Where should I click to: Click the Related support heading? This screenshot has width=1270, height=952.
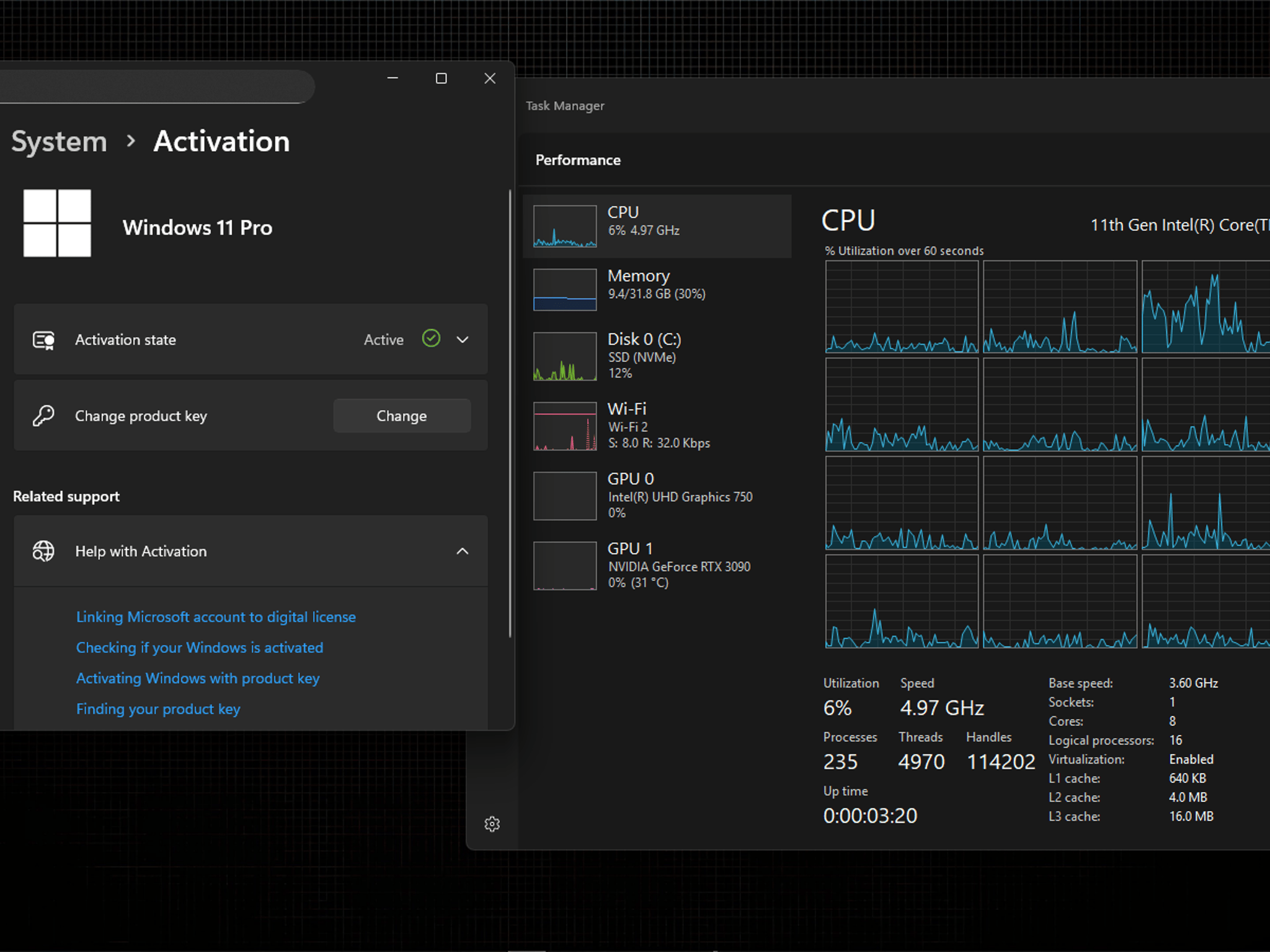click(66, 496)
